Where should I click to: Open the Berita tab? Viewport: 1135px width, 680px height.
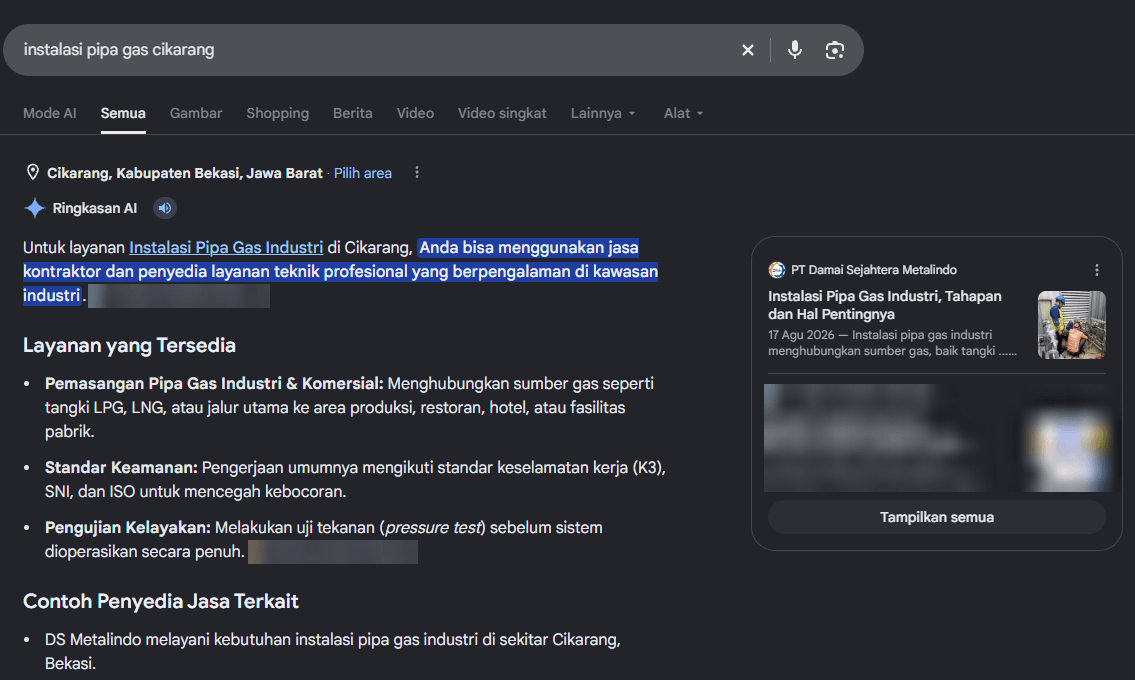[x=353, y=113]
